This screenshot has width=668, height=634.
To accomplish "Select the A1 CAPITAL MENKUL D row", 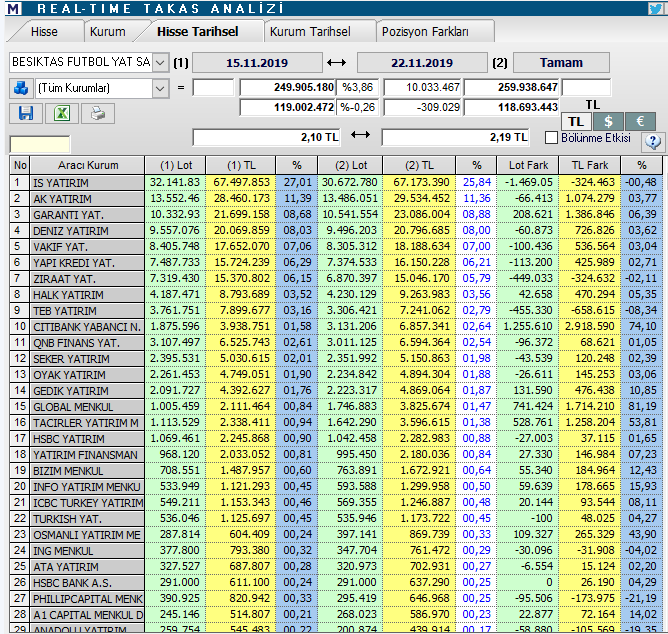I will tap(336, 615).
